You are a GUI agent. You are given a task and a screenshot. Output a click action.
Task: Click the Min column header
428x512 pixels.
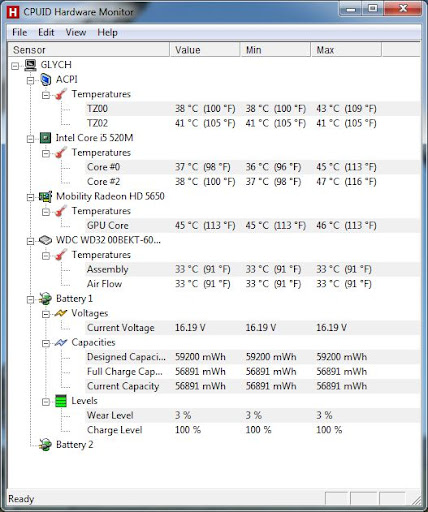(x=276, y=50)
